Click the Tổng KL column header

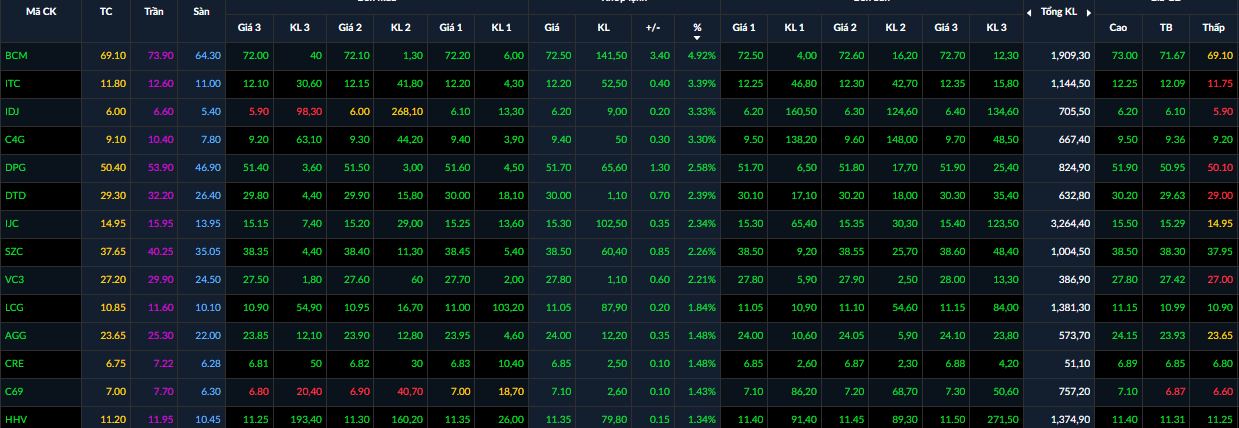(1059, 12)
